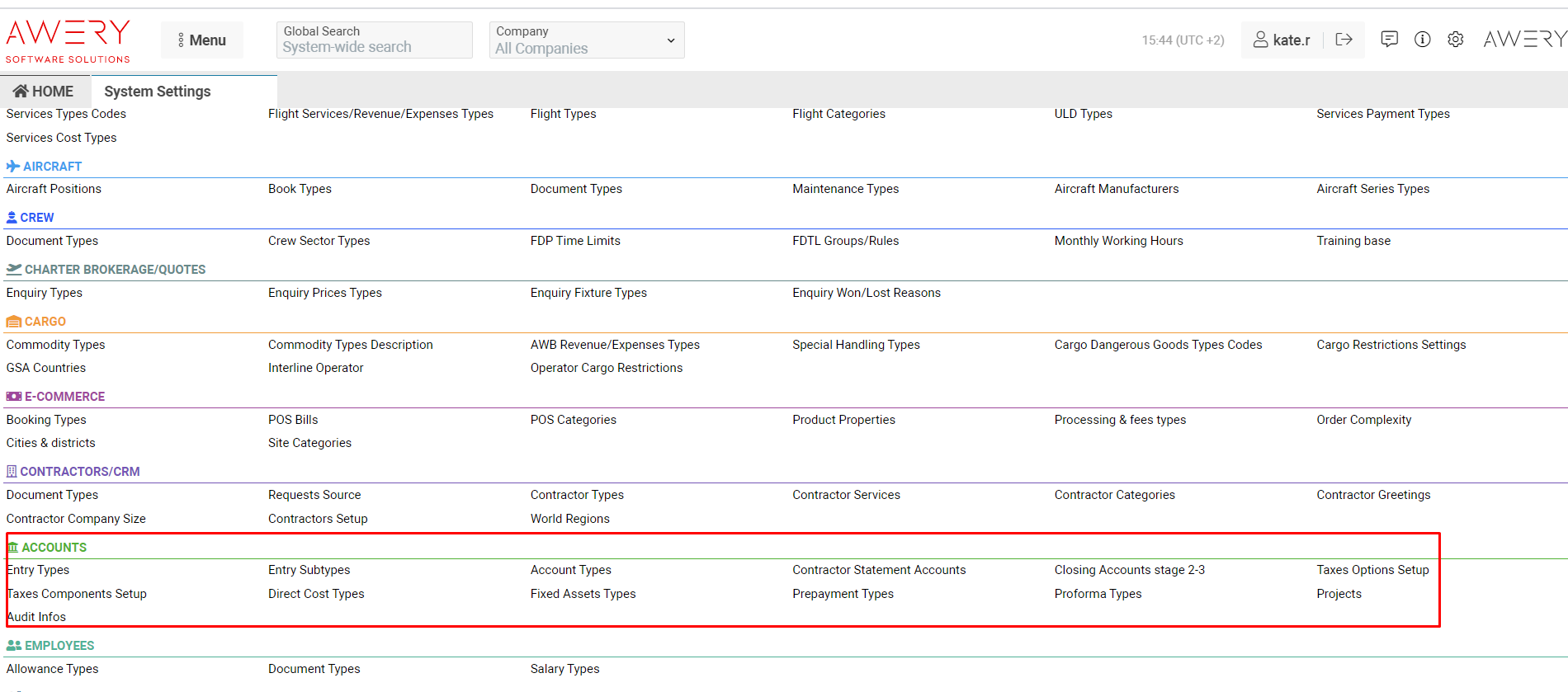Go to FDTL Groups/Rules
The width and height of the screenshot is (1568, 692).
coord(845,241)
